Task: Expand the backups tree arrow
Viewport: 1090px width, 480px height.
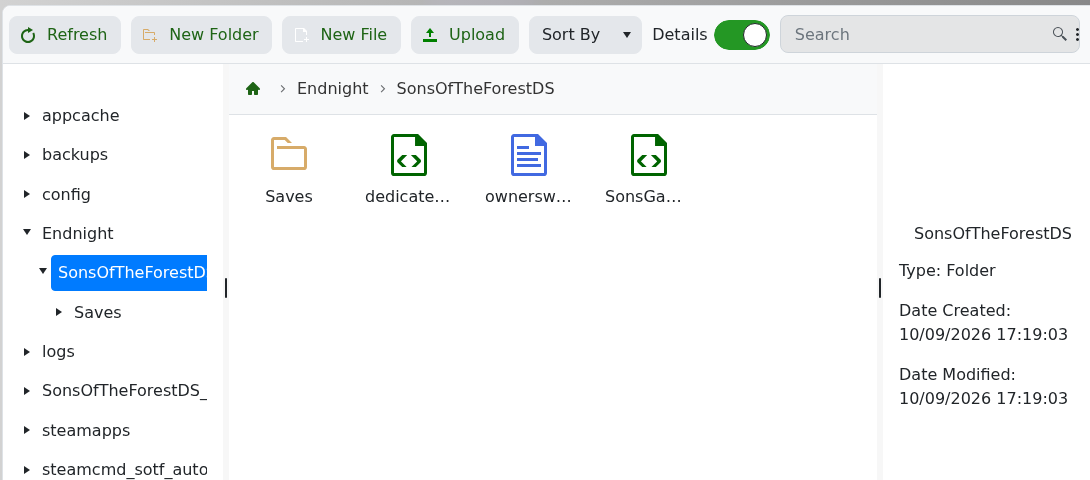Action: 27,154
